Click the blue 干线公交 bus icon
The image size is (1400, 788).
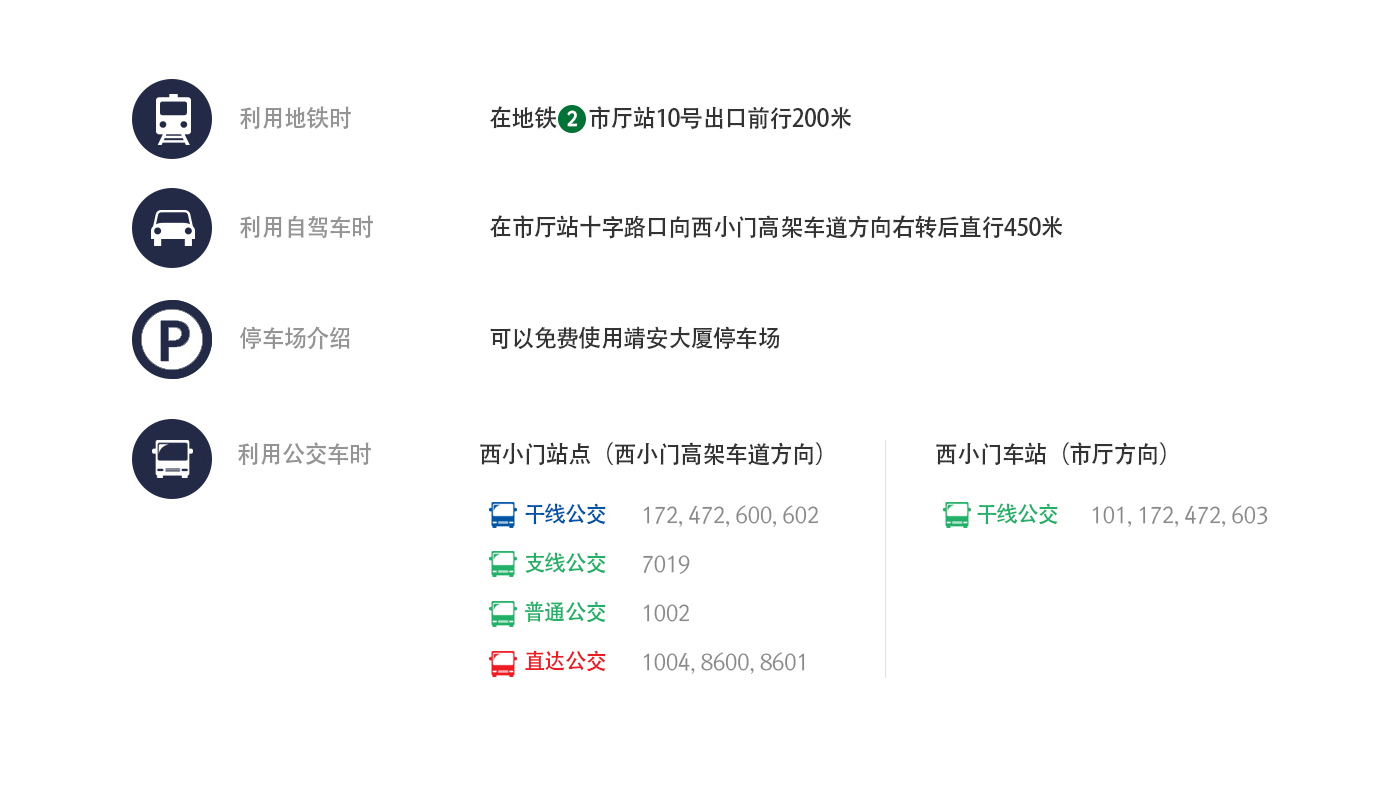(503, 515)
